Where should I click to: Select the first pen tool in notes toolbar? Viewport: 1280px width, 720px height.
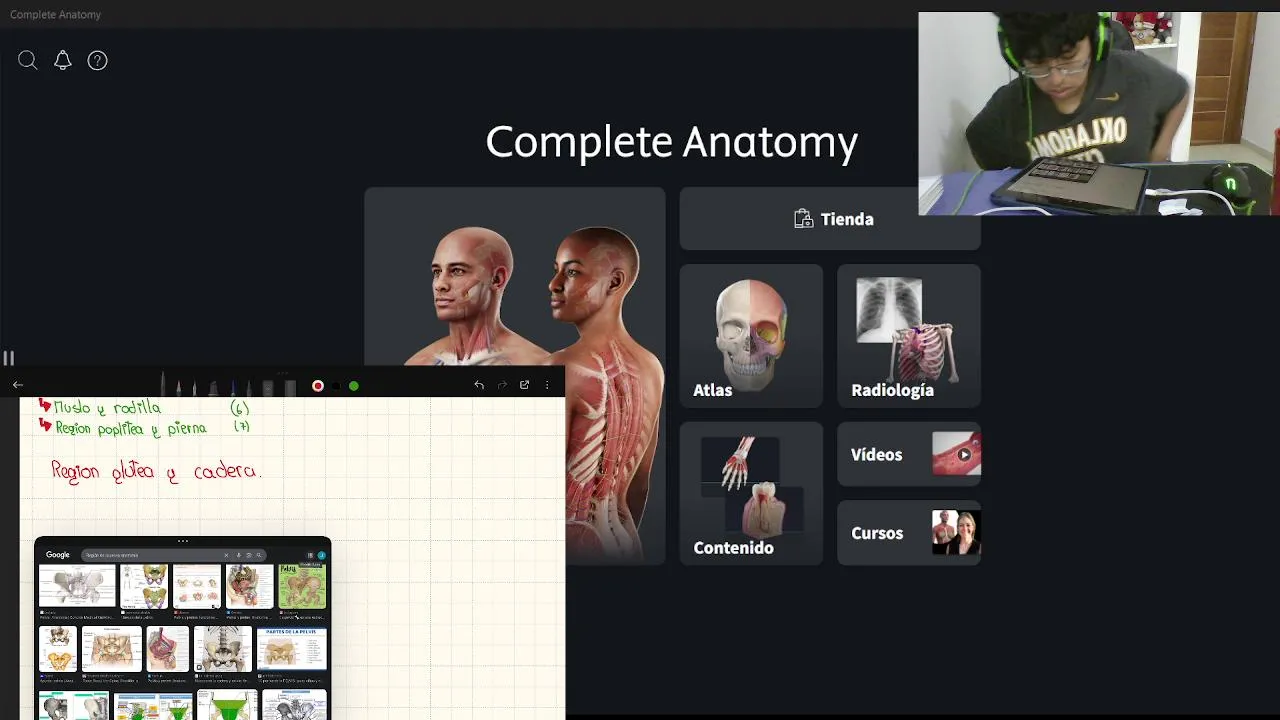tap(163, 382)
